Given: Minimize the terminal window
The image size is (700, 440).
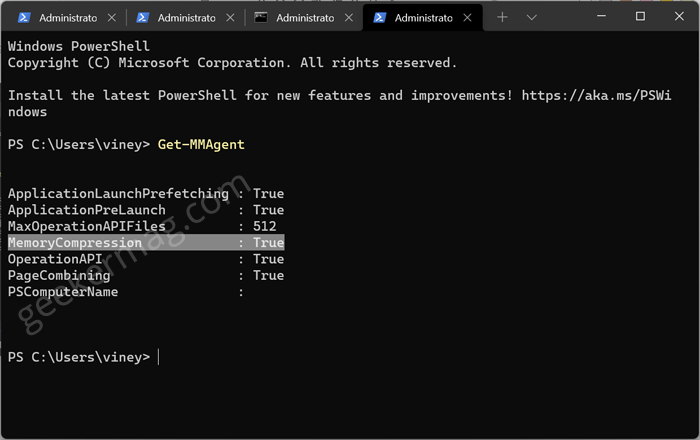Looking at the screenshot, I should (601, 16).
